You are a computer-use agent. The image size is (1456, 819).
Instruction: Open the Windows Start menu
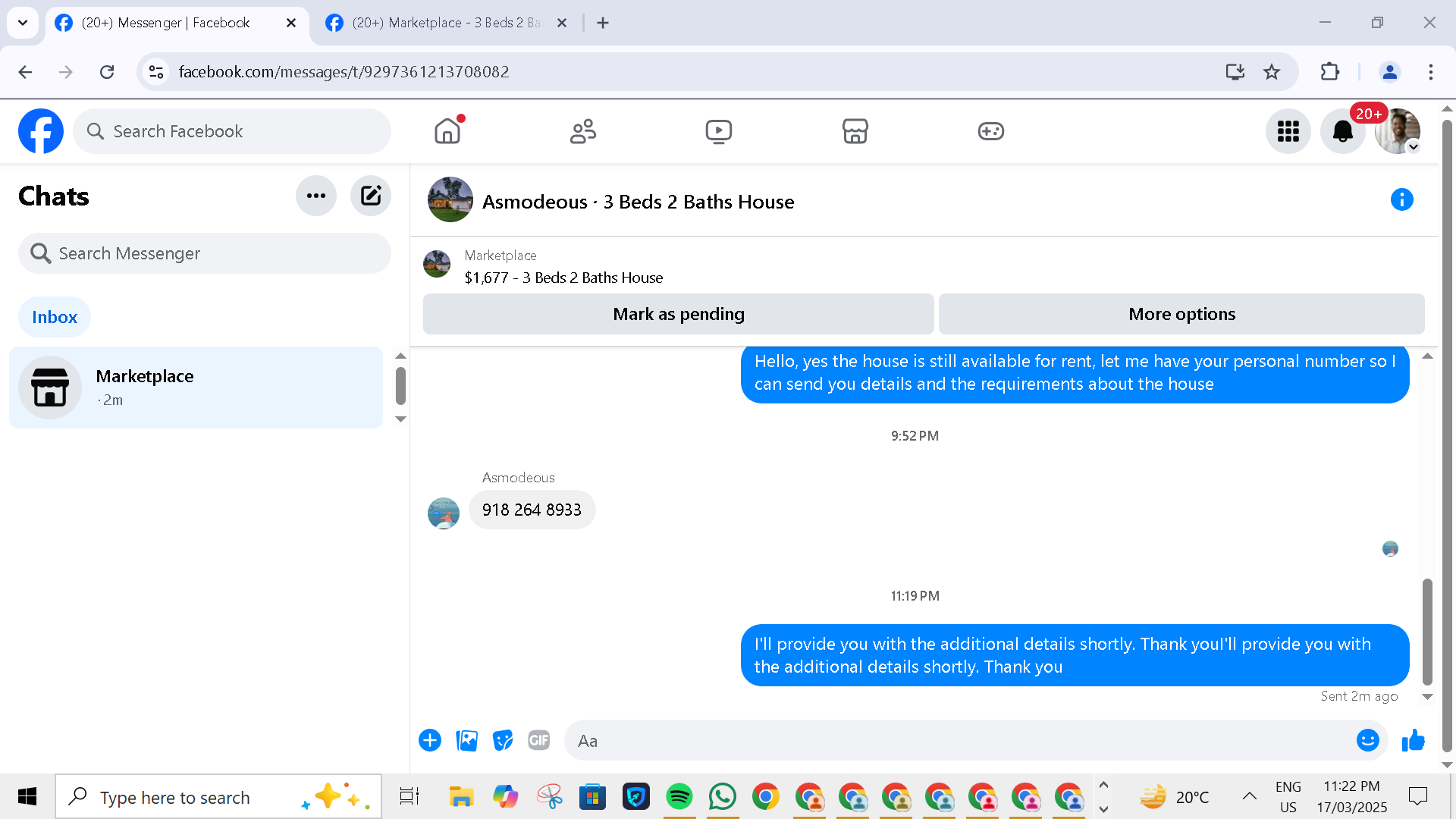(27, 797)
